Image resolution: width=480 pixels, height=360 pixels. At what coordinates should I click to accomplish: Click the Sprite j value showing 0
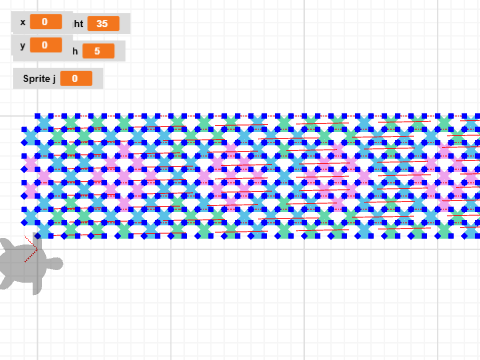pyautogui.click(x=76, y=79)
